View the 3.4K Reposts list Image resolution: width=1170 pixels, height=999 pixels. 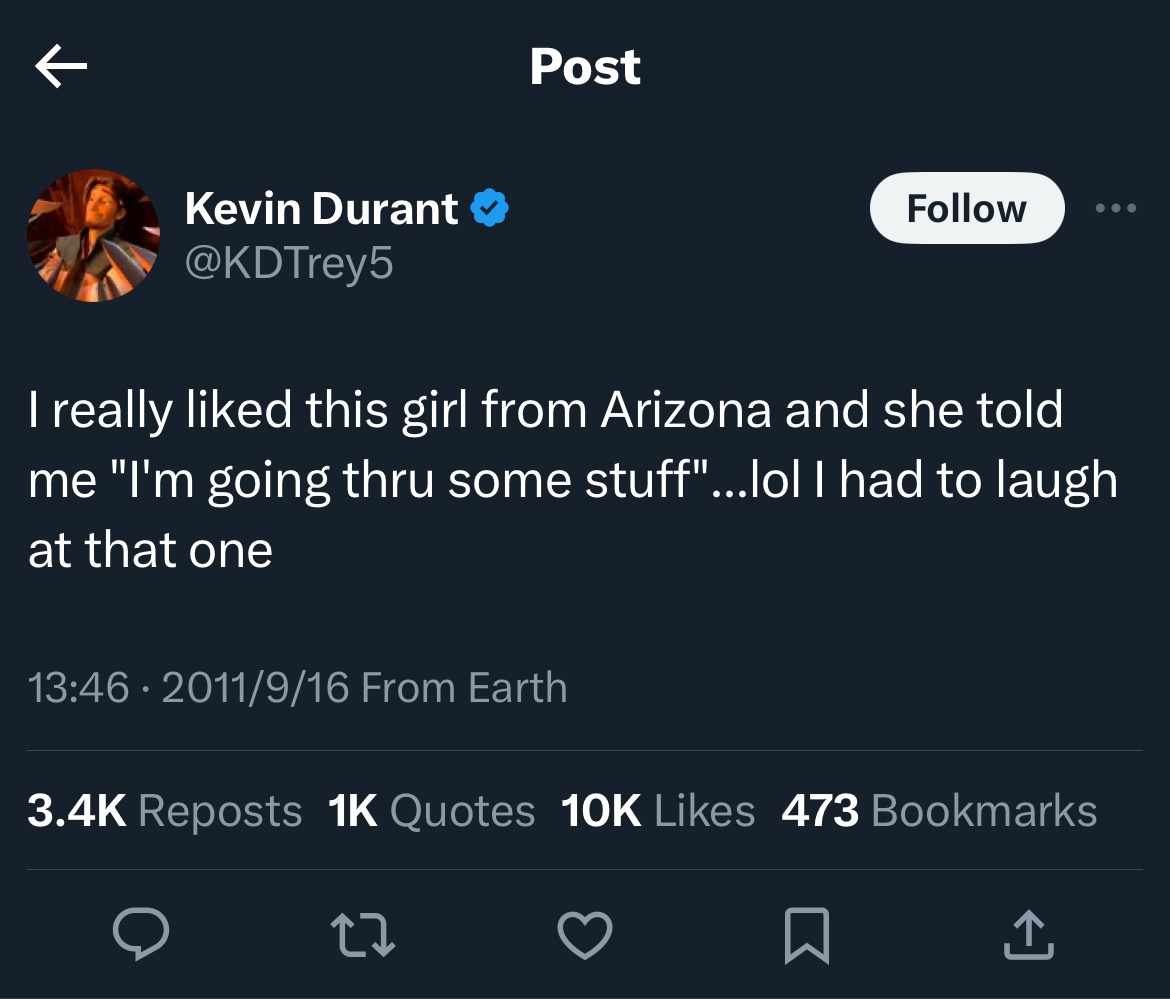(165, 810)
